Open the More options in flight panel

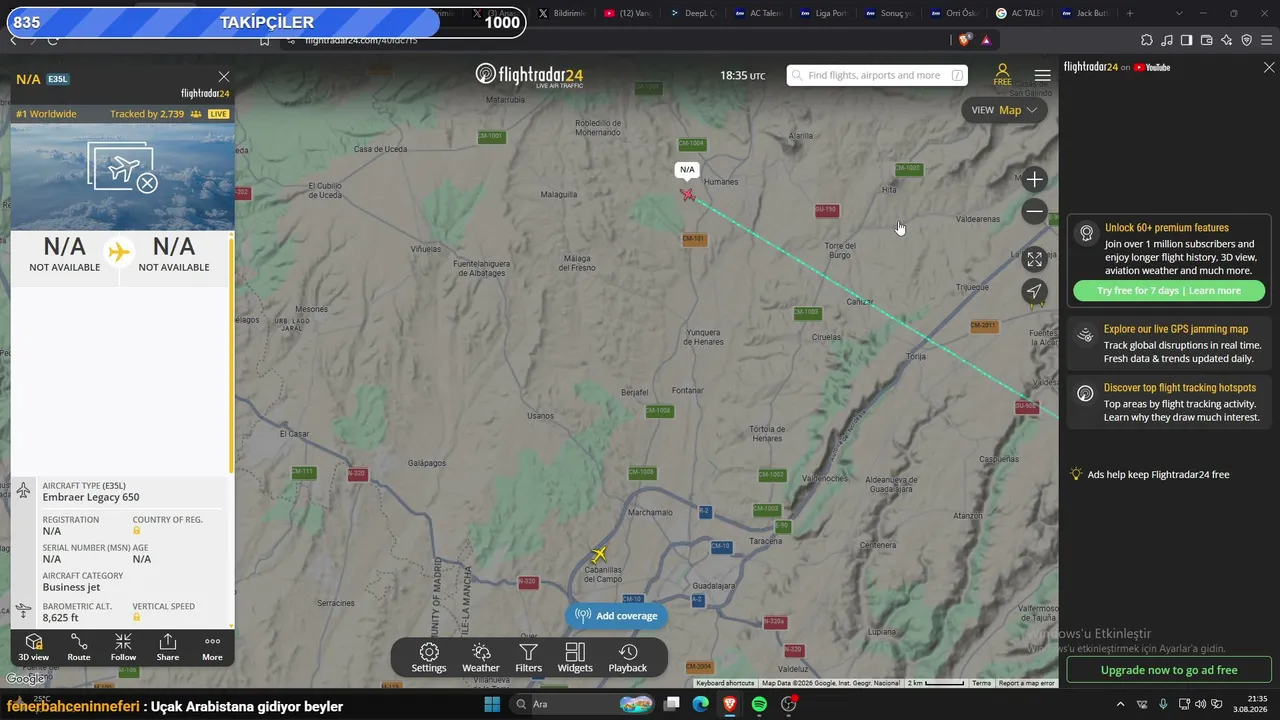click(x=212, y=647)
